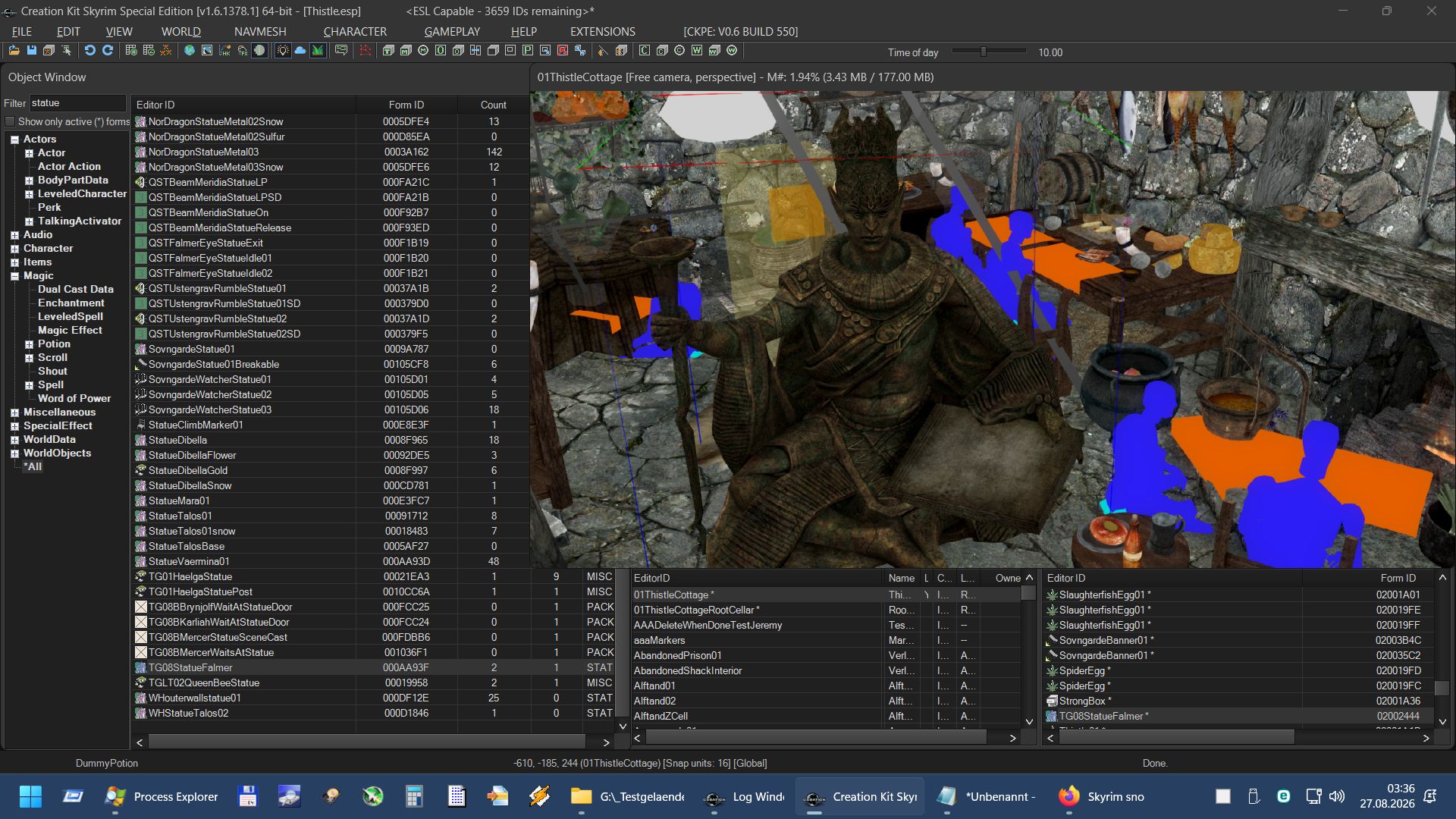
Task: Select the 01ThistleCottageRootCellar cell row
Action: click(x=826, y=610)
